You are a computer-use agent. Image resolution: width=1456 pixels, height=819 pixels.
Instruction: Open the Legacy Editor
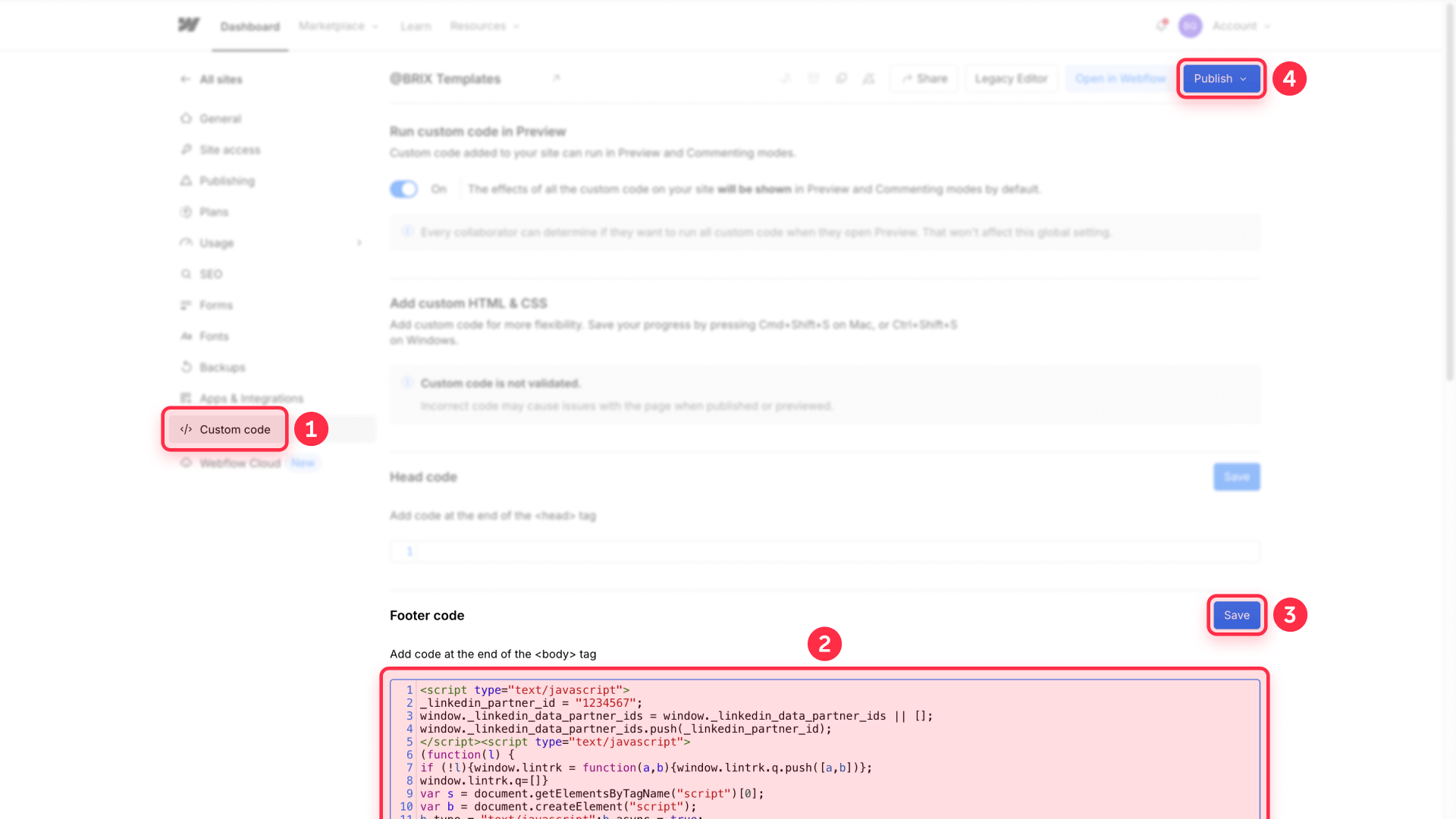click(1011, 78)
